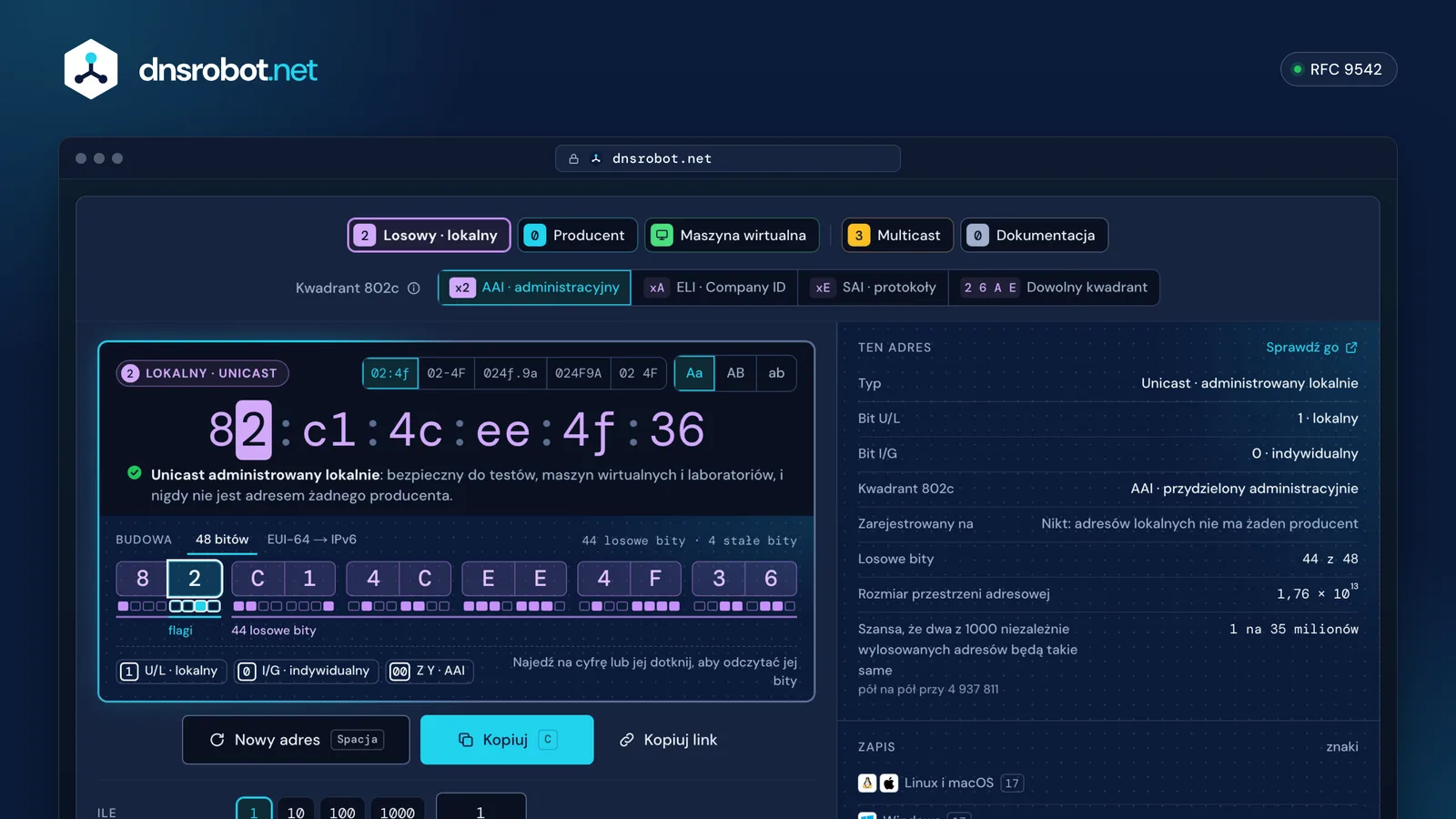Click the Linux penguin icon
The height and width of the screenshot is (819, 1456).
point(867,783)
